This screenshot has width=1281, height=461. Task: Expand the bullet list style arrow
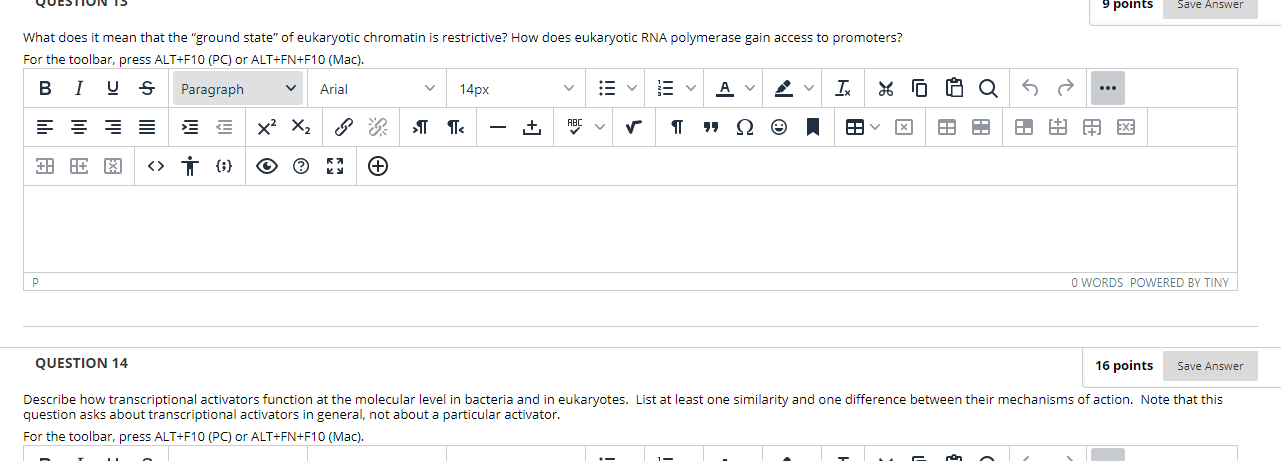(x=631, y=89)
